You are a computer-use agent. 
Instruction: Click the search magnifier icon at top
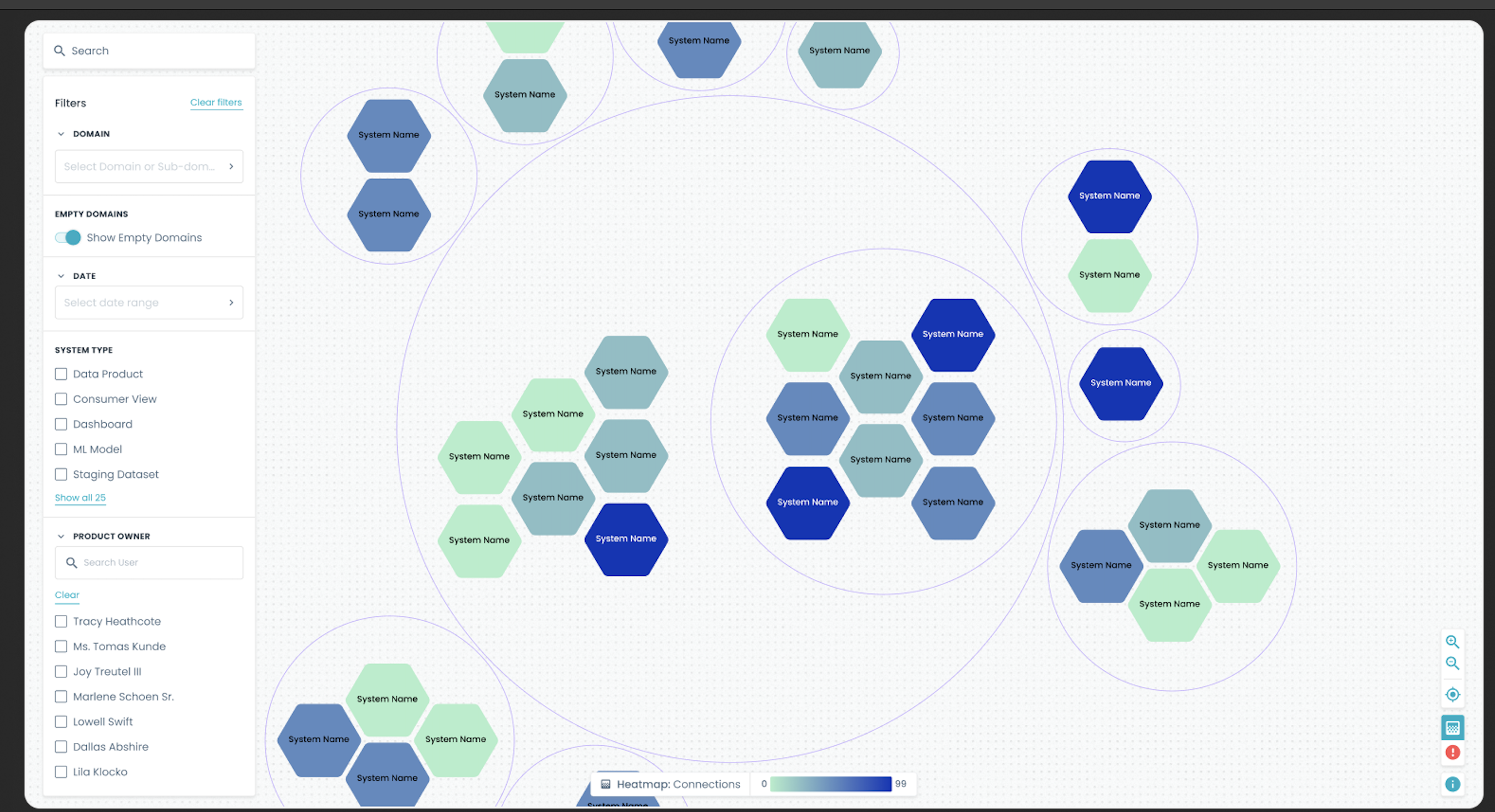pyautogui.click(x=59, y=51)
